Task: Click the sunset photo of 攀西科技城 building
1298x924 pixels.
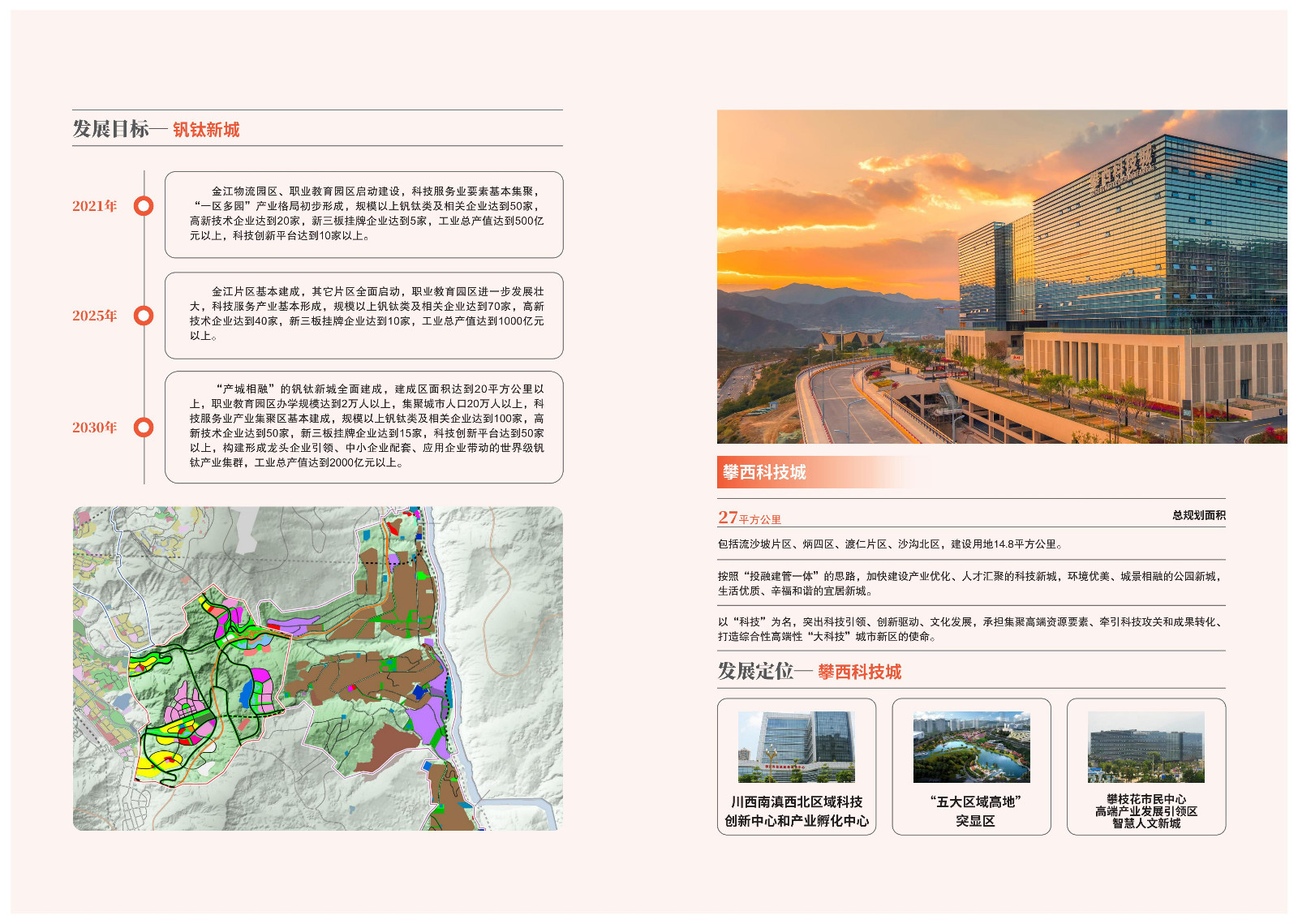Action: 1002,277
